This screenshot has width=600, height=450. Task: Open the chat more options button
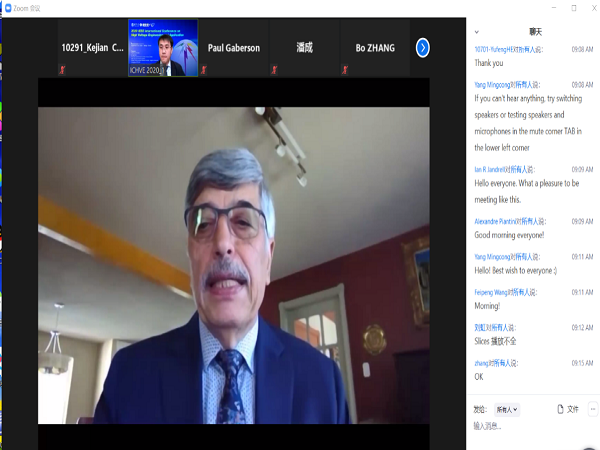pyautogui.click(x=592, y=409)
